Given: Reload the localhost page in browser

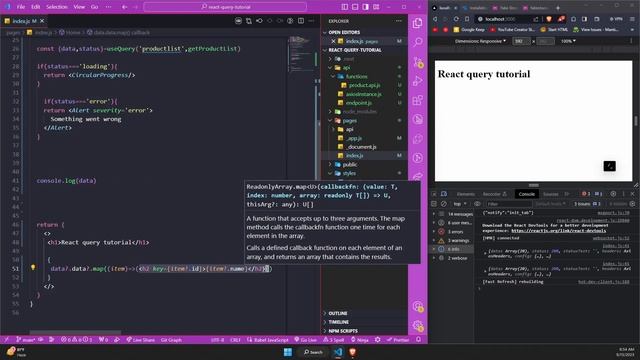Looking at the screenshot, I should click(x=456, y=19).
